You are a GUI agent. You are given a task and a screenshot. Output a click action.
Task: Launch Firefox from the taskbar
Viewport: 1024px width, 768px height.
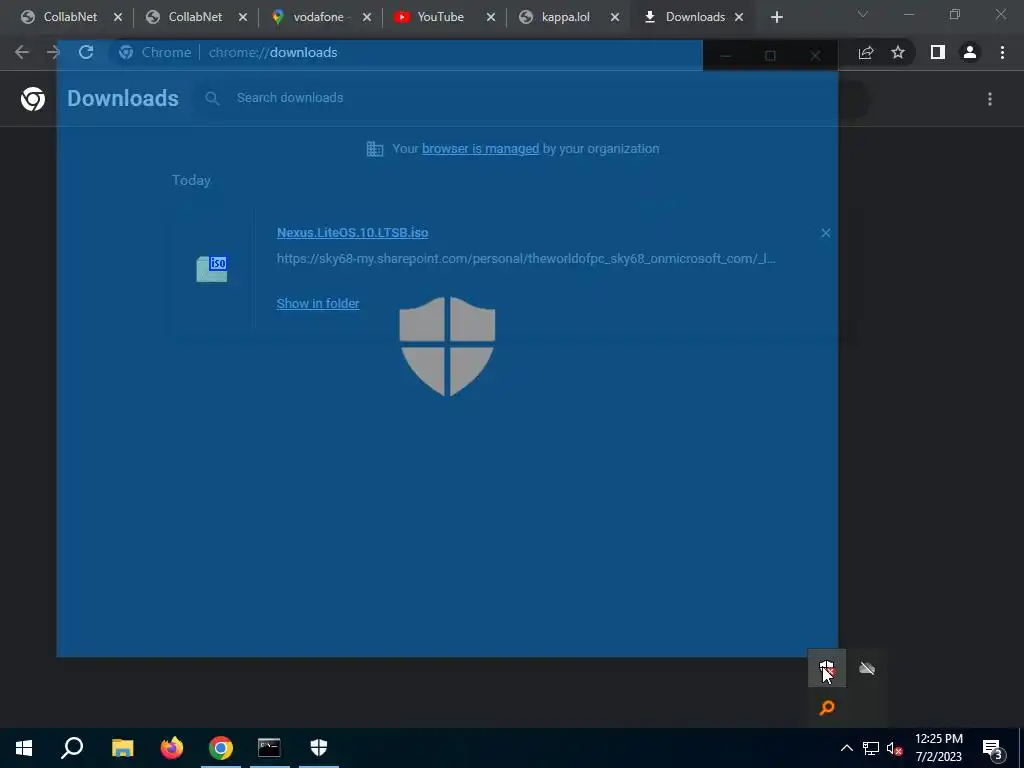point(172,748)
